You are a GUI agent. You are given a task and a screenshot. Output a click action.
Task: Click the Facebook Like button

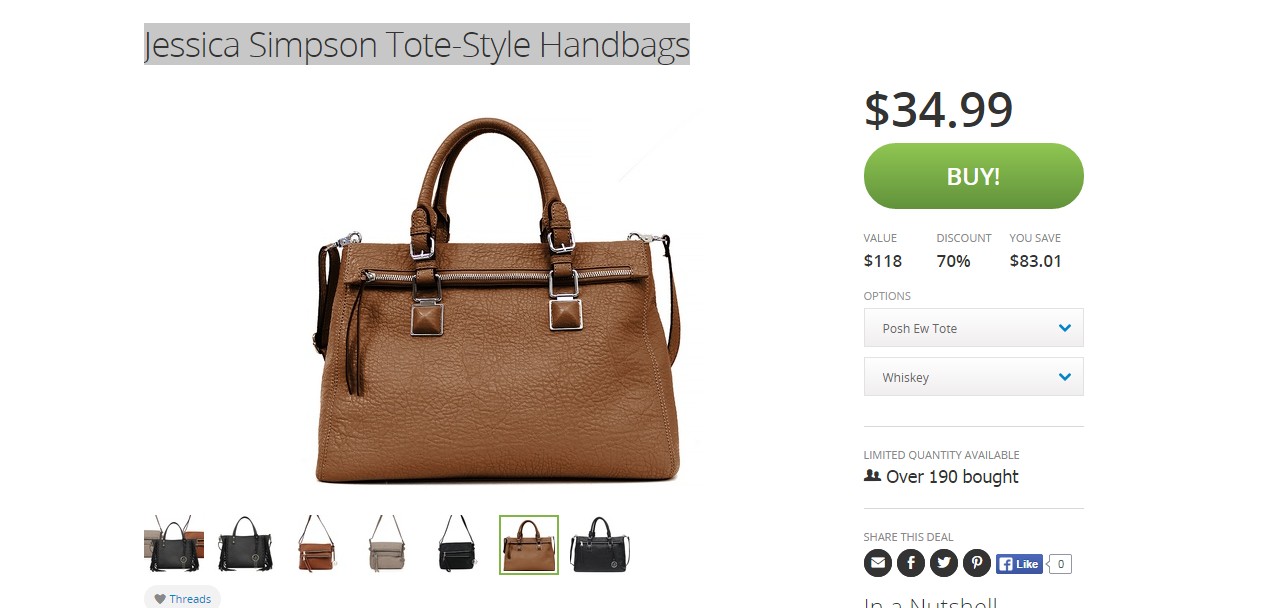(x=1019, y=564)
